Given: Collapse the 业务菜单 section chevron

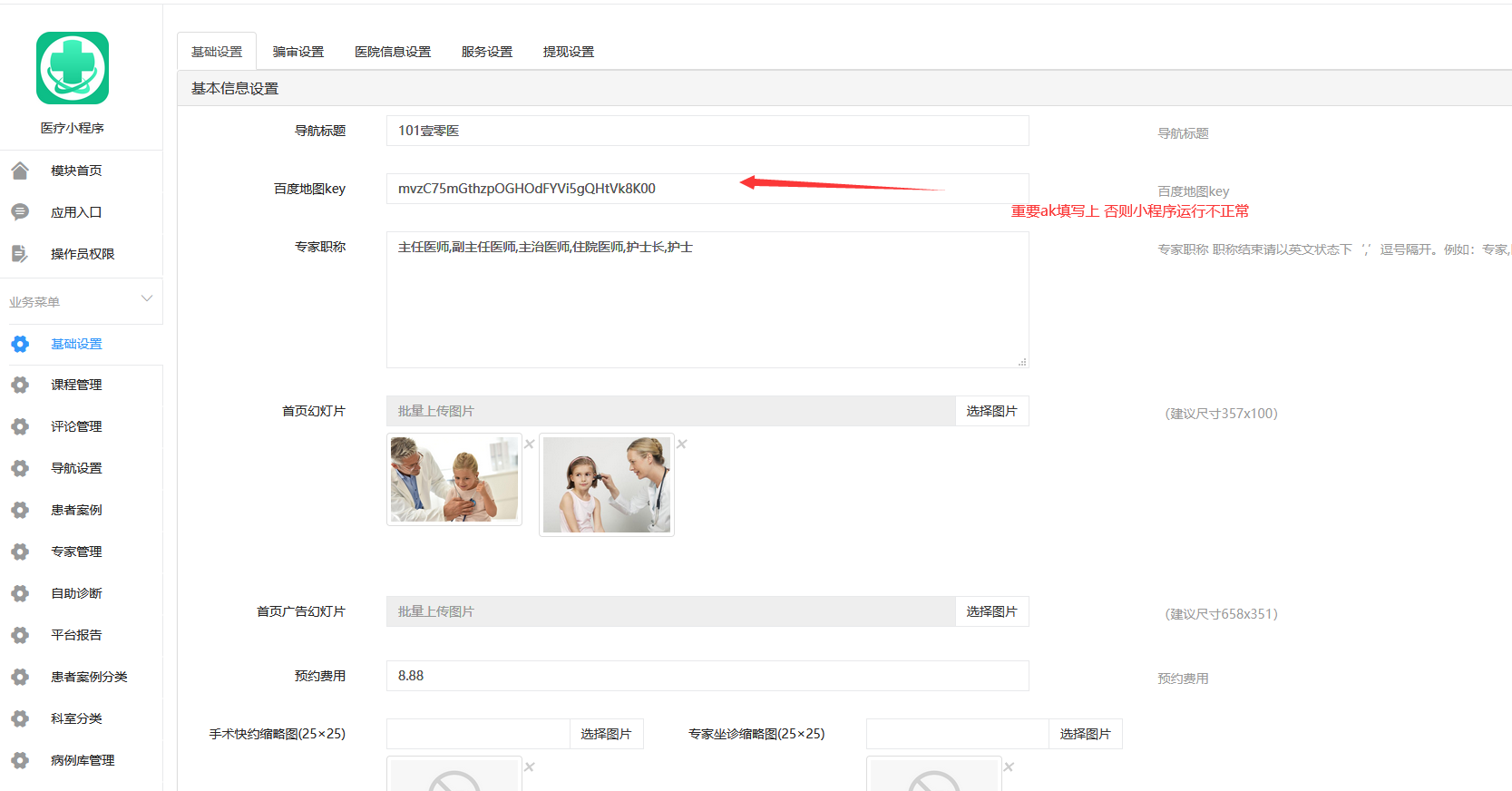Looking at the screenshot, I should (x=147, y=298).
